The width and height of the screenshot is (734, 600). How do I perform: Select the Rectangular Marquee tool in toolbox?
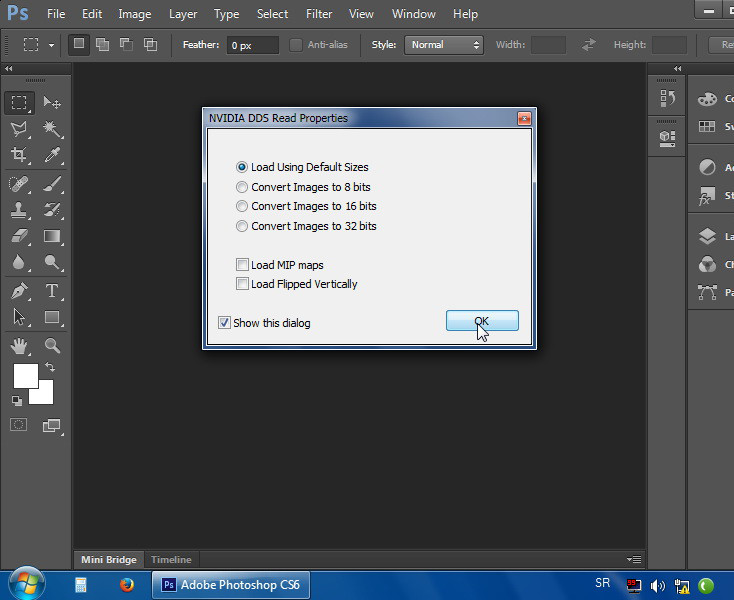(19, 102)
